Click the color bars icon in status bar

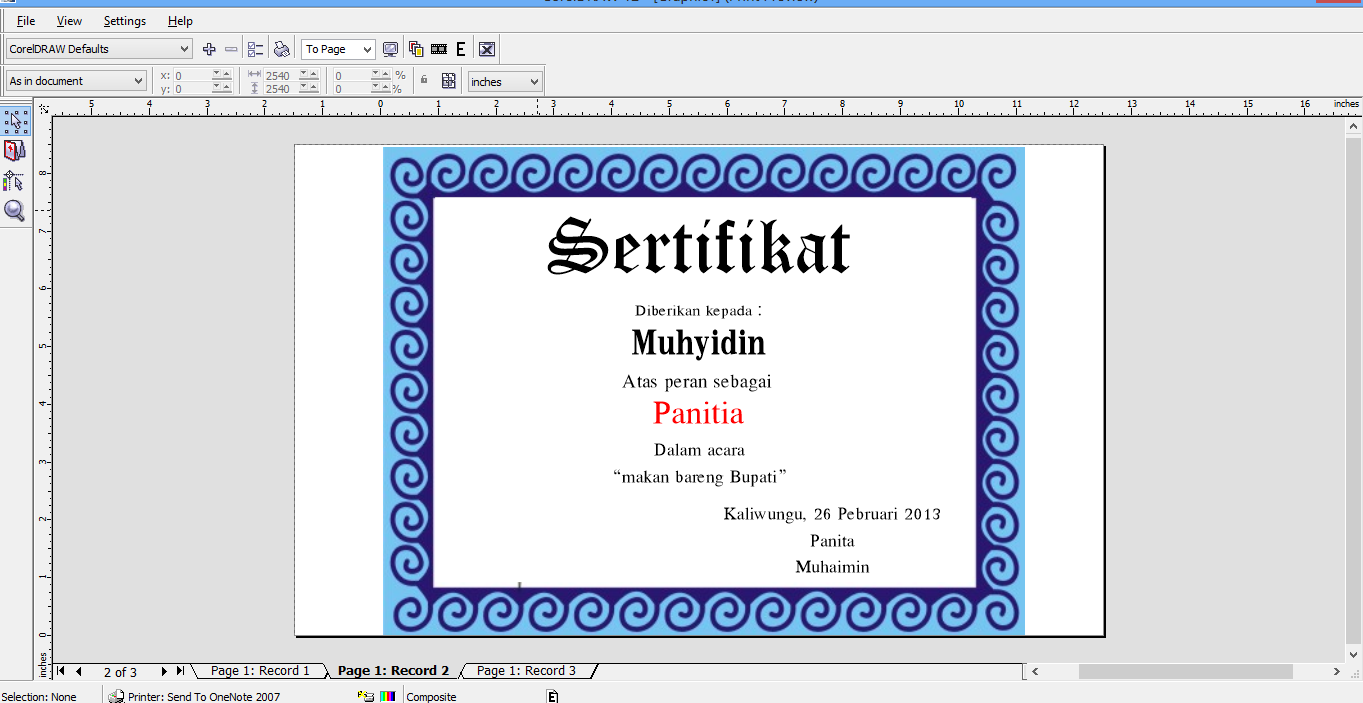387,696
